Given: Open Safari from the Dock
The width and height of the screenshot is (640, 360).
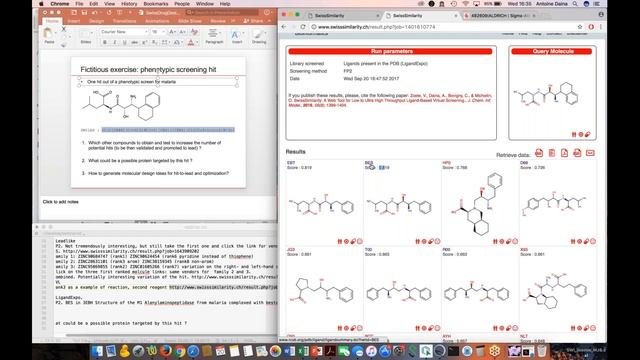Looking at the screenshot, I should (193, 351).
